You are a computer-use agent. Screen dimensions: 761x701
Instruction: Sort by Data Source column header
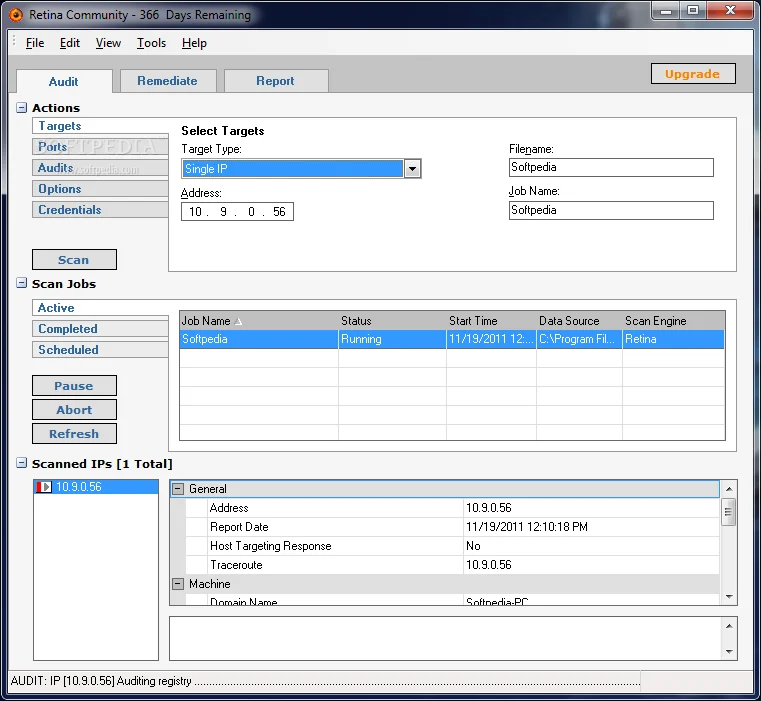click(579, 321)
